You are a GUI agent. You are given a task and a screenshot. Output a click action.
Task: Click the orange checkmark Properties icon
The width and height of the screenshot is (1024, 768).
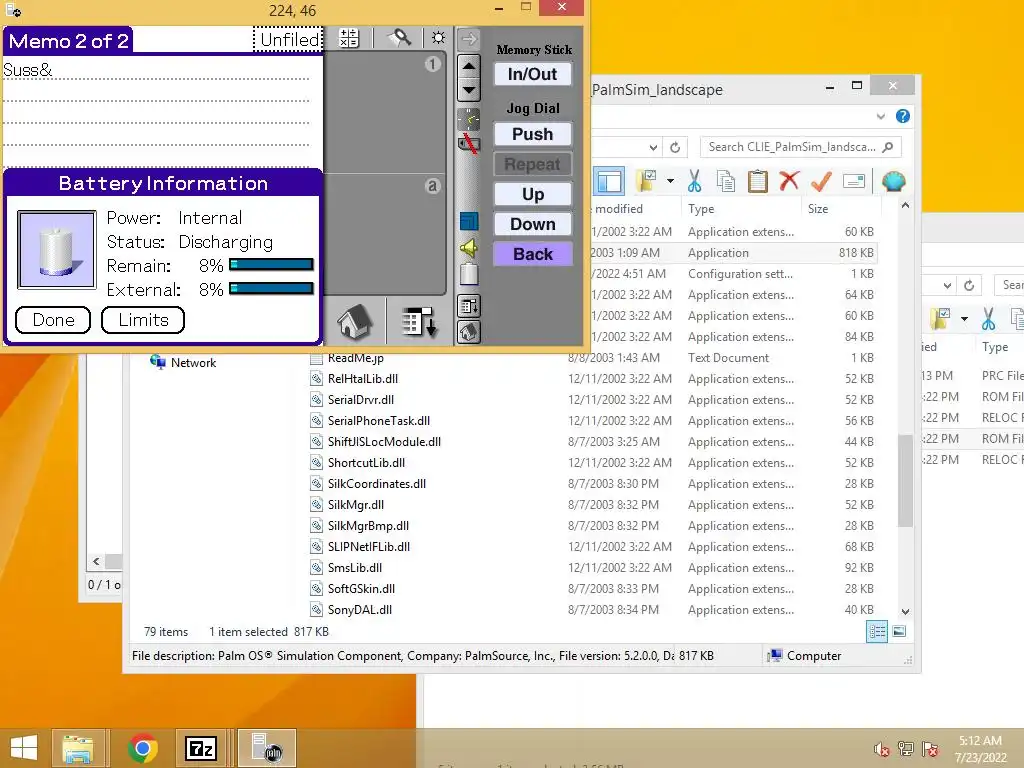[821, 181]
